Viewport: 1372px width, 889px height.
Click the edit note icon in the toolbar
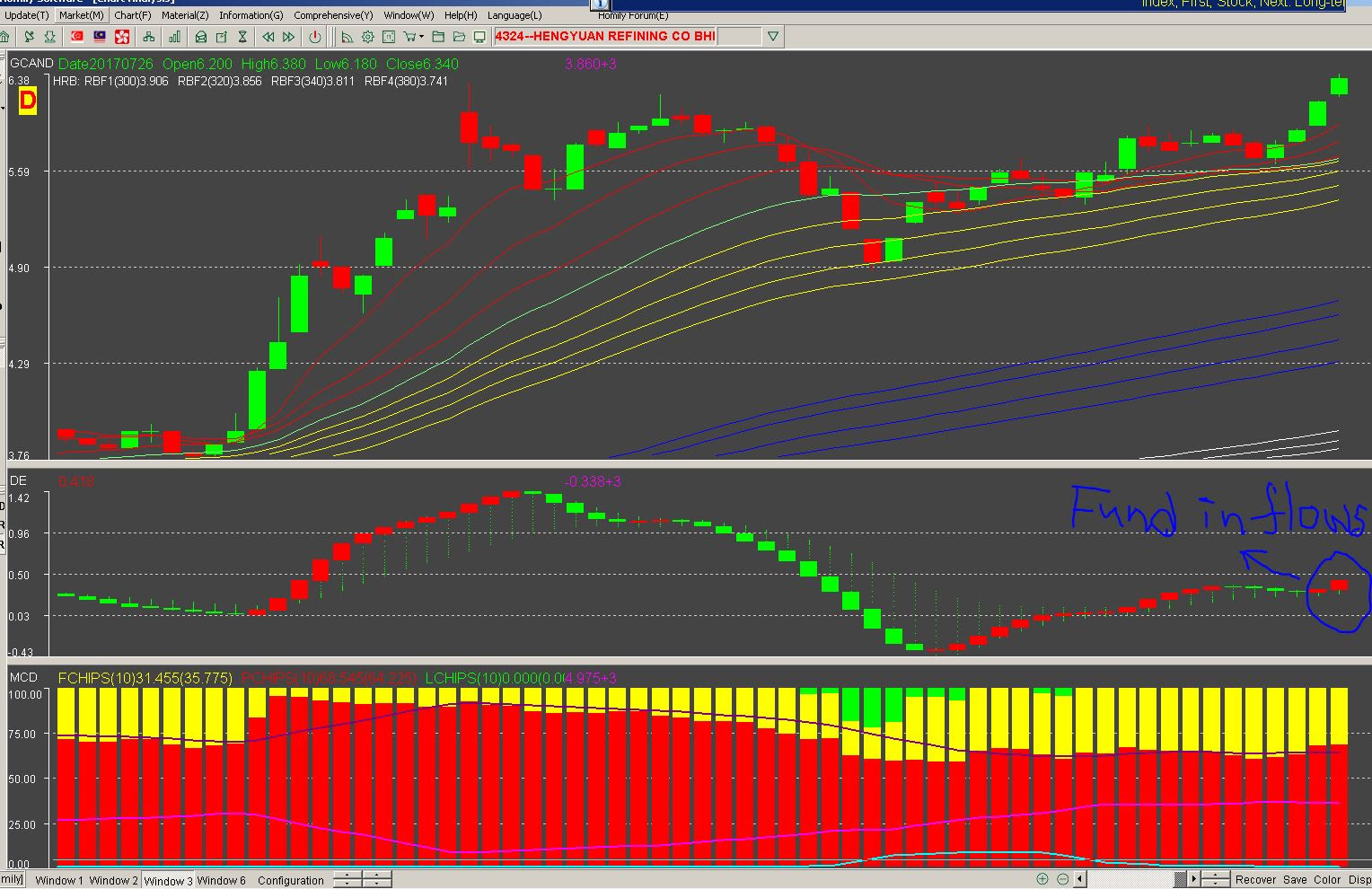222,37
